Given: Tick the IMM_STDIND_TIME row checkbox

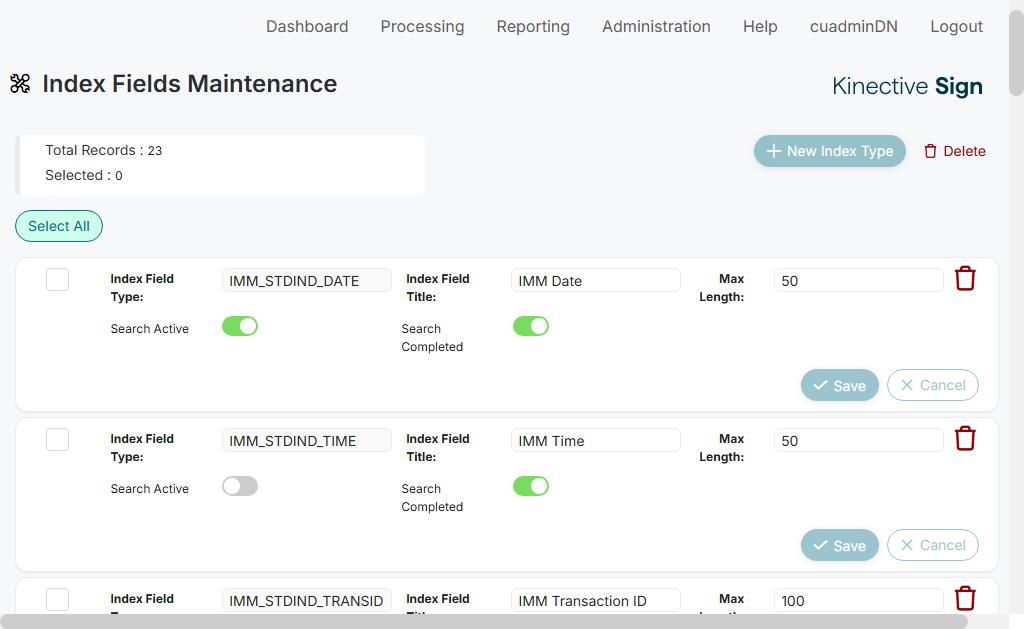Looking at the screenshot, I should (x=58, y=440).
